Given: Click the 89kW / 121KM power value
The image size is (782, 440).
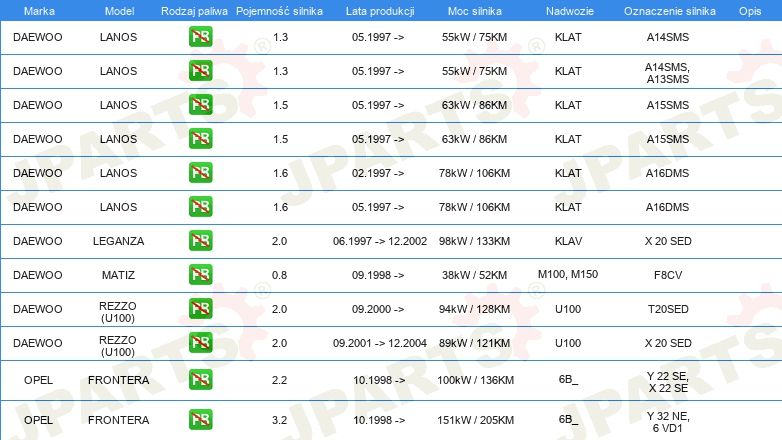Looking at the screenshot, I should 474,343.
